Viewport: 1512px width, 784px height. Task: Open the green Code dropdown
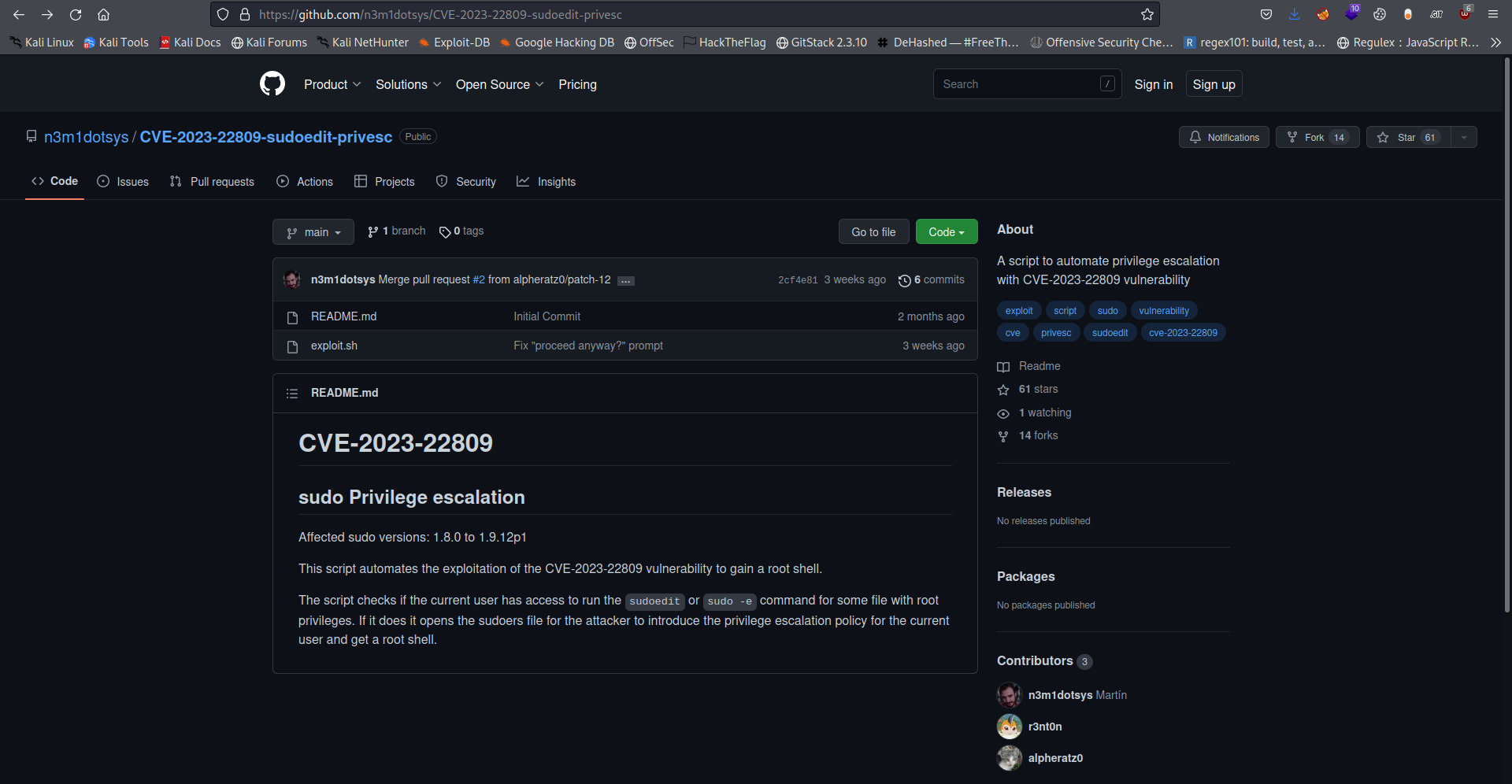coord(947,232)
